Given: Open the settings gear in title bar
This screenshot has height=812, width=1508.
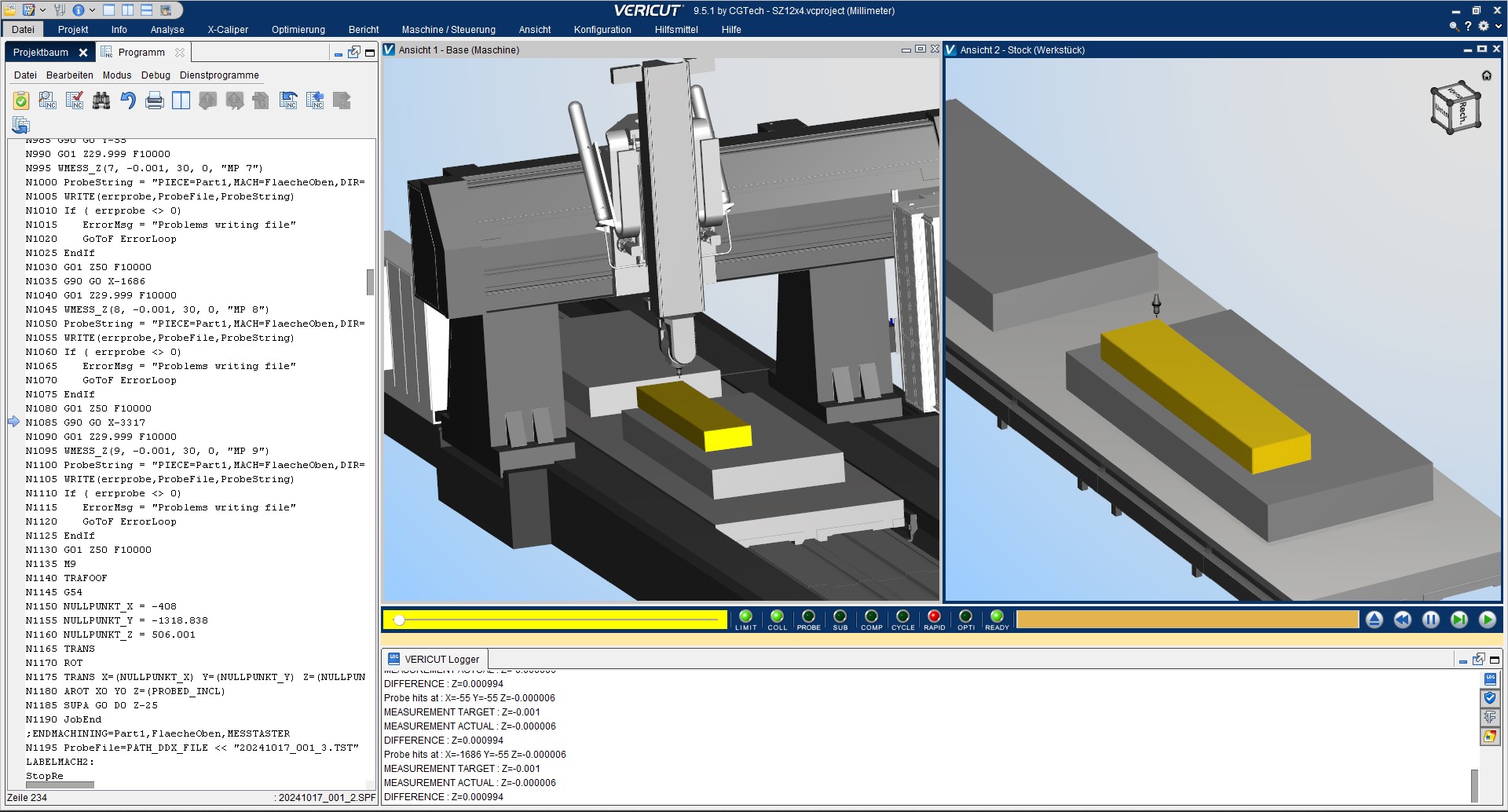Looking at the screenshot, I should pyautogui.click(x=1483, y=26).
